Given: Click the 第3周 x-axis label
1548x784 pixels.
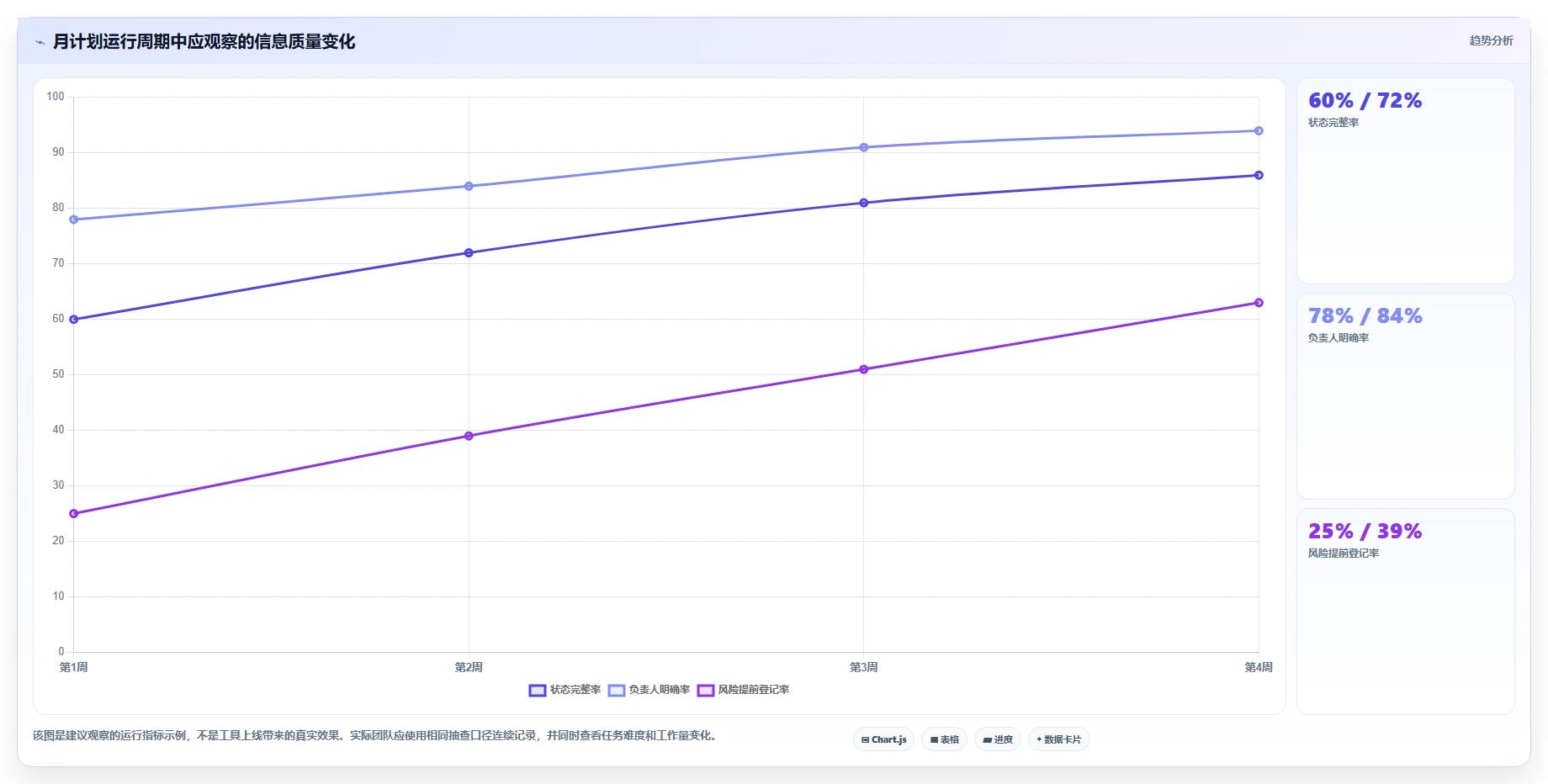Looking at the screenshot, I should pyautogui.click(x=864, y=667).
